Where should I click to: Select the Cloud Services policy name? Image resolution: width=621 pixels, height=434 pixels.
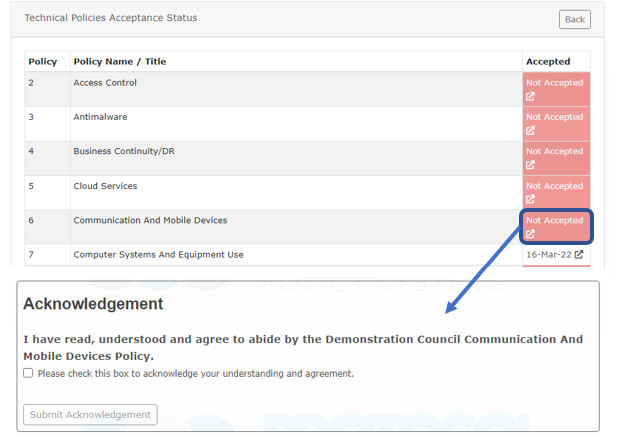point(105,186)
